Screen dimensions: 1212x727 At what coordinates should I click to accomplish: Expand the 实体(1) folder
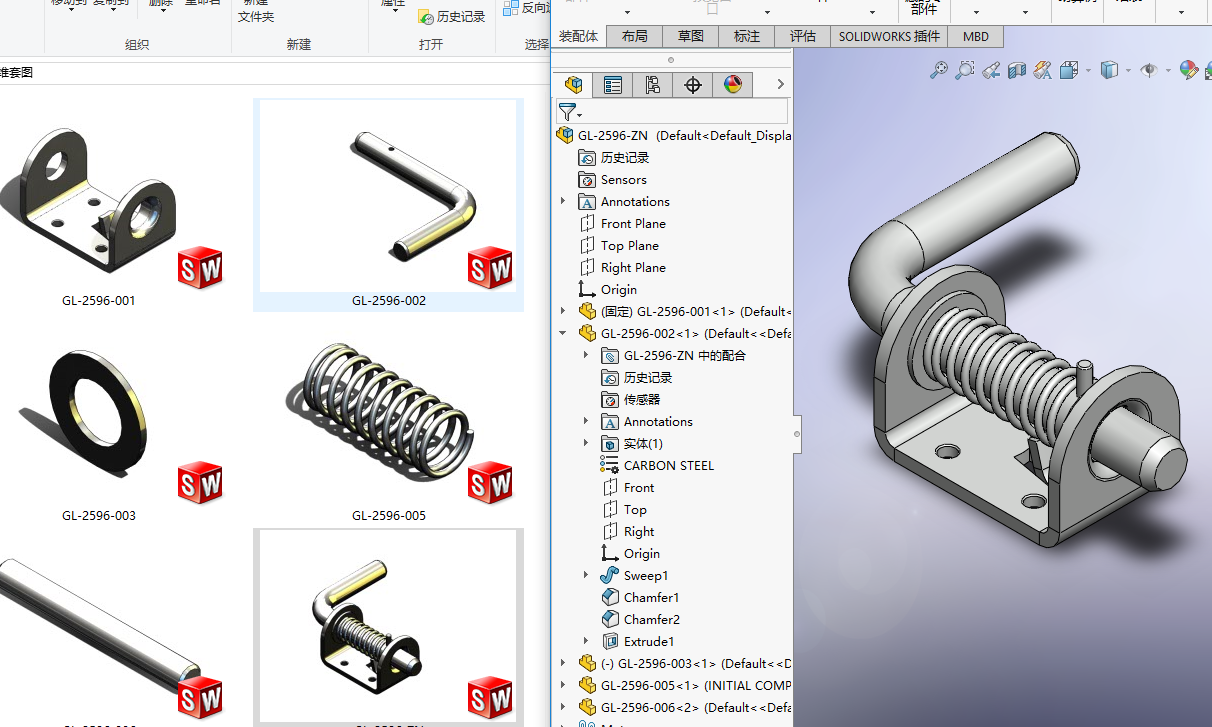pos(586,443)
